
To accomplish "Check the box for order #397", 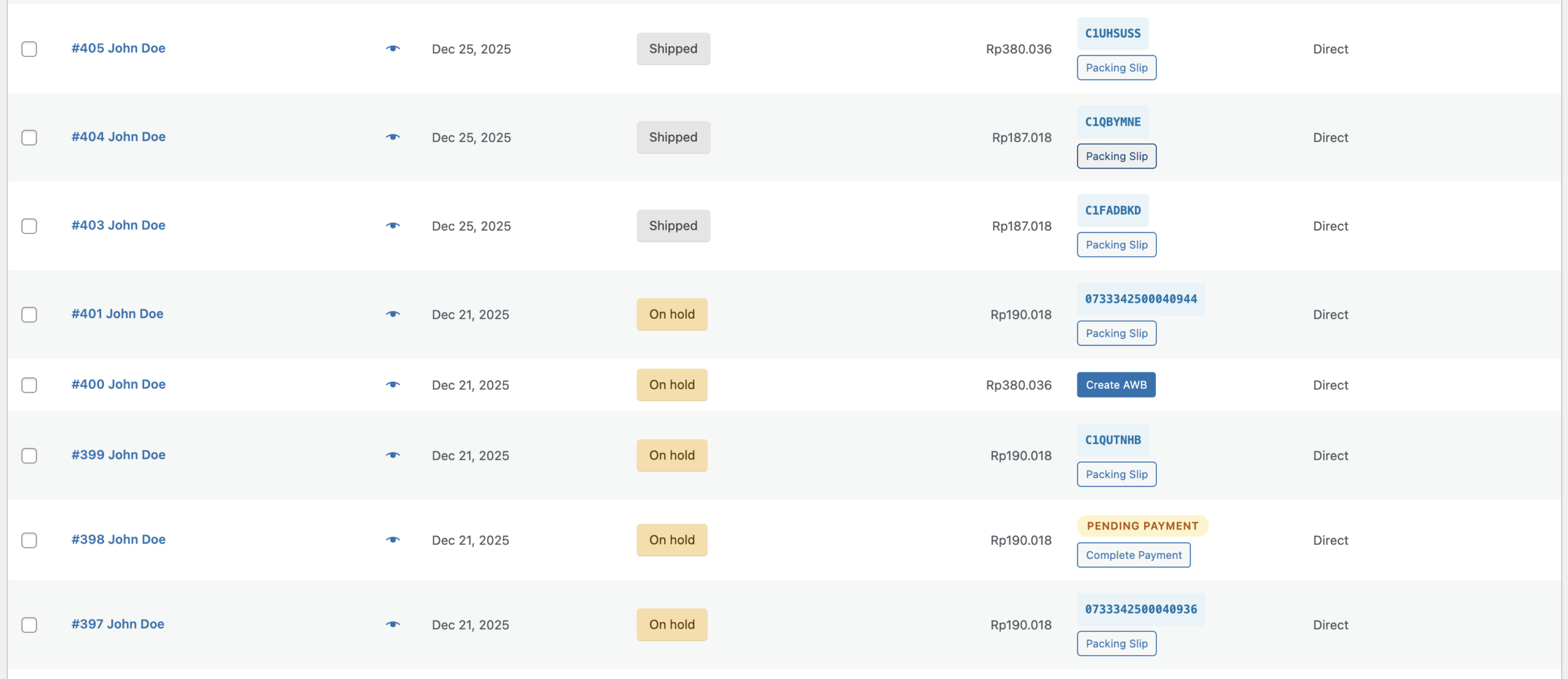I will point(29,624).
